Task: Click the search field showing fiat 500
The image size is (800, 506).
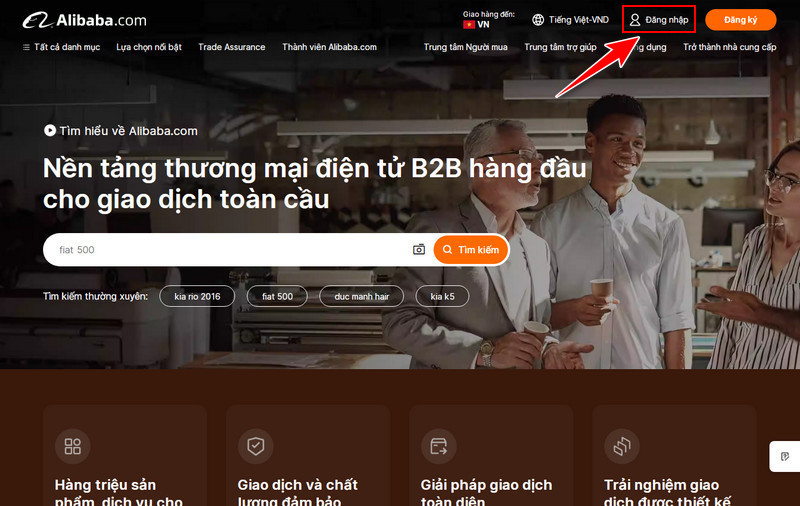Action: point(230,249)
